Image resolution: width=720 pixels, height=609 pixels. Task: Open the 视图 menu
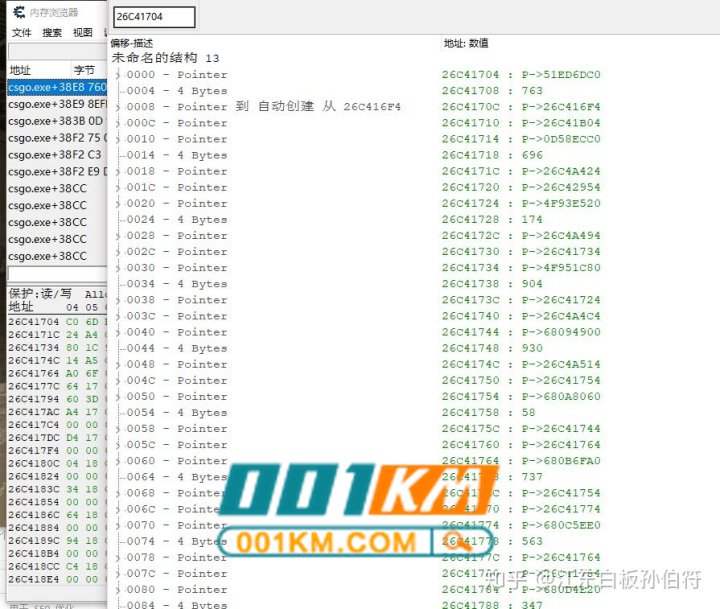click(83, 33)
